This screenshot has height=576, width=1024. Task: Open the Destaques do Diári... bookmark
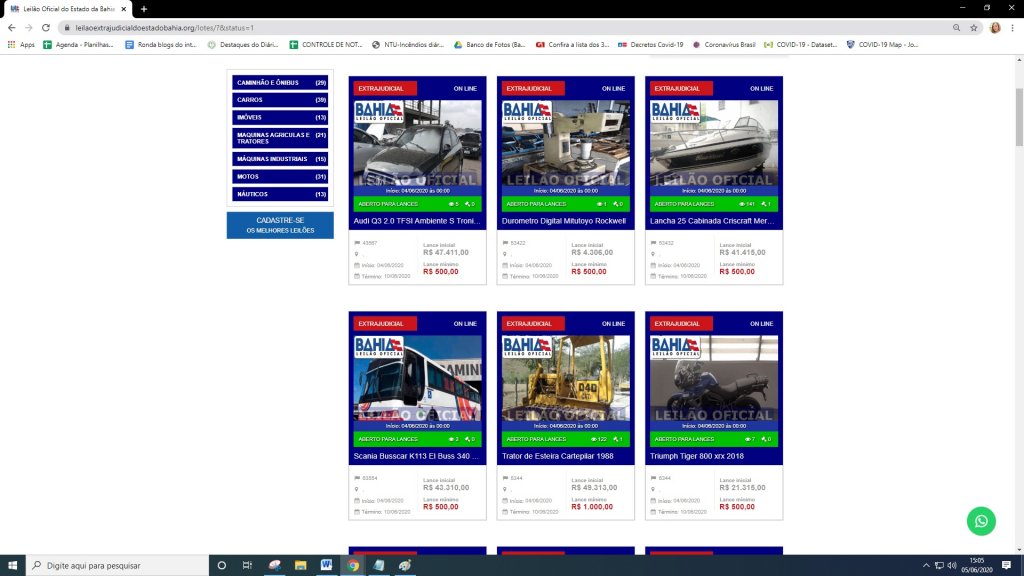coord(242,44)
